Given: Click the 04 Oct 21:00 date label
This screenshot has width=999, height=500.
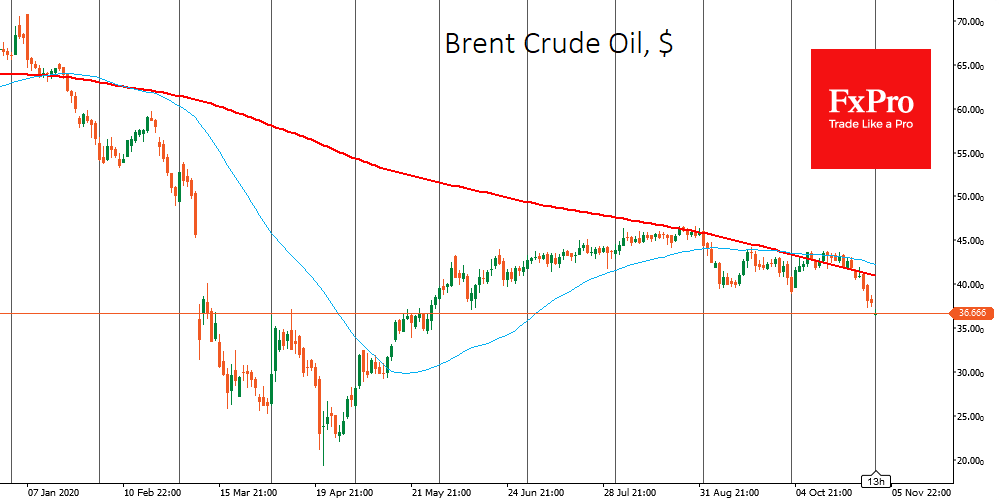Looking at the screenshot, I should tap(823, 493).
